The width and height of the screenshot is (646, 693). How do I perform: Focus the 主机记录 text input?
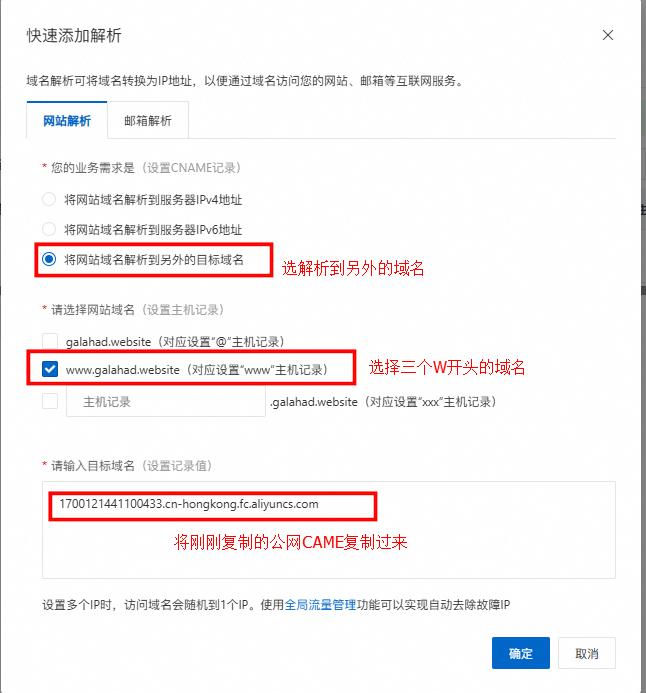coord(166,401)
